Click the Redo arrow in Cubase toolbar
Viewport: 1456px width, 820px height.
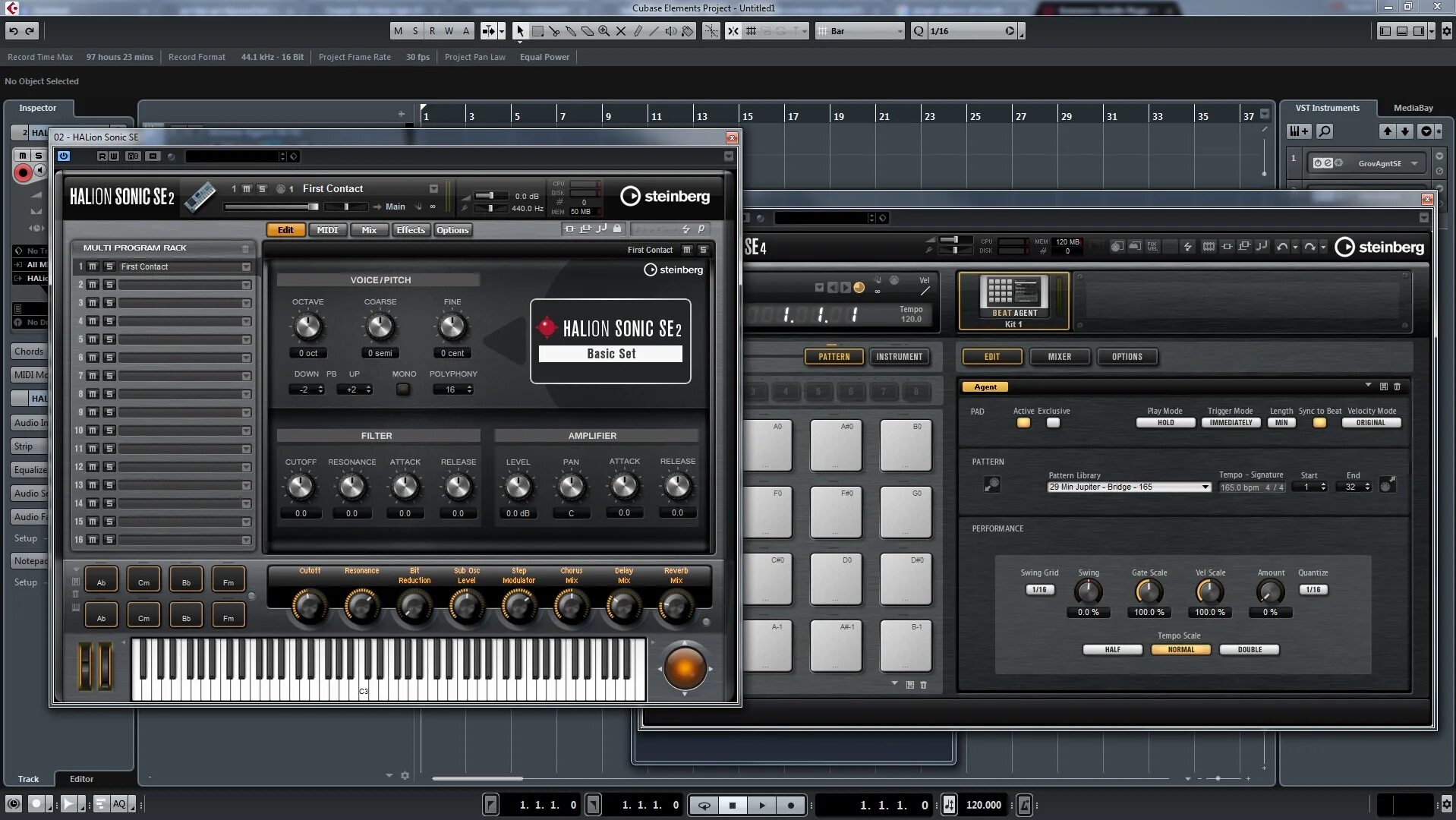pyautogui.click(x=30, y=31)
